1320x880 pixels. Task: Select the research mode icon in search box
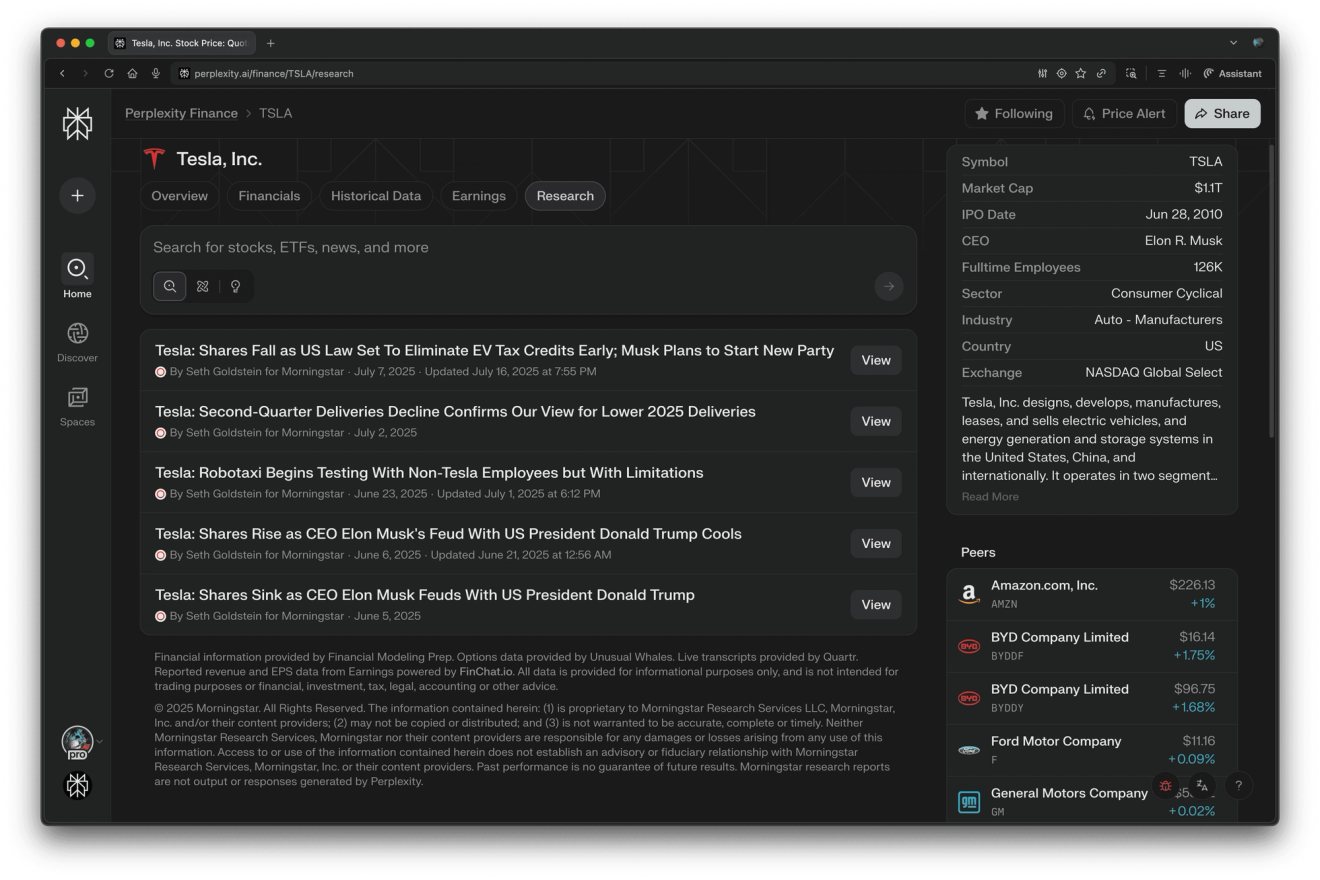[x=203, y=286]
